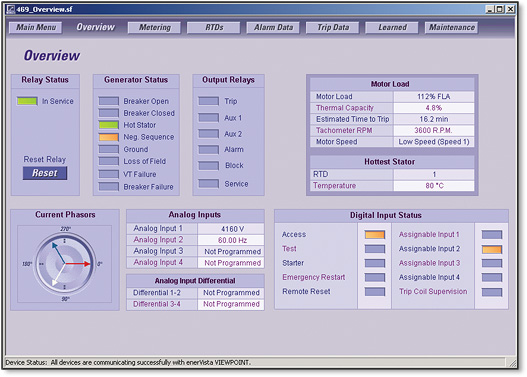Click the Analog Input 1 value 4160 V
The width and height of the screenshot is (527, 377).
coord(232,229)
